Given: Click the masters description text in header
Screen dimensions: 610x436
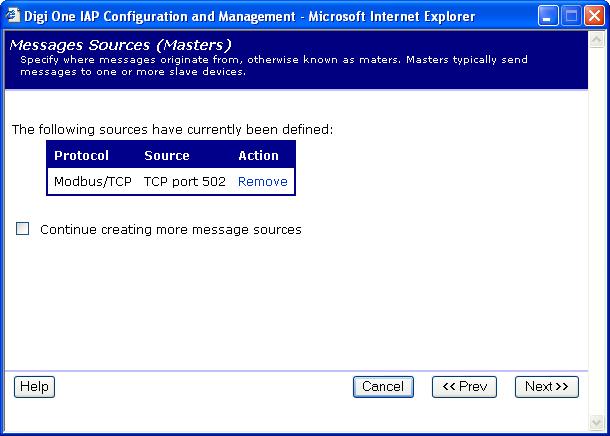Looking at the screenshot, I should pos(270,66).
